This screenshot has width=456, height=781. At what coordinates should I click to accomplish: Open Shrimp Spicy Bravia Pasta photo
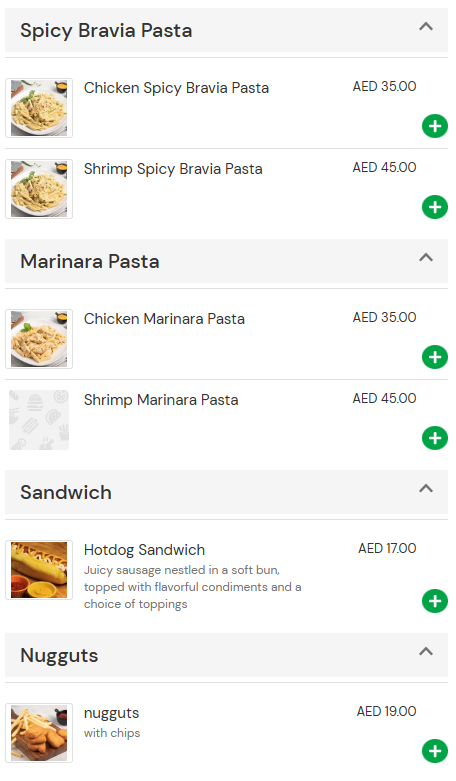(x=39, y=189)
